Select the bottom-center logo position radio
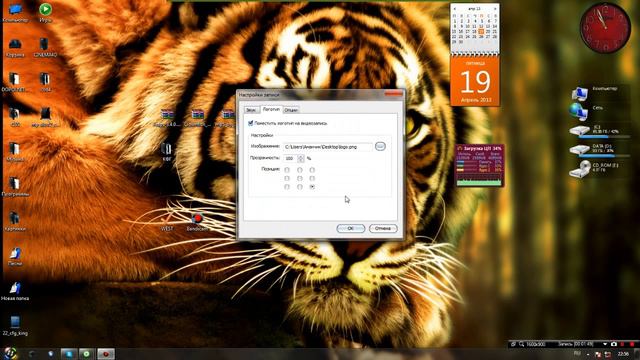640x360 pixels. click(300, 187)
